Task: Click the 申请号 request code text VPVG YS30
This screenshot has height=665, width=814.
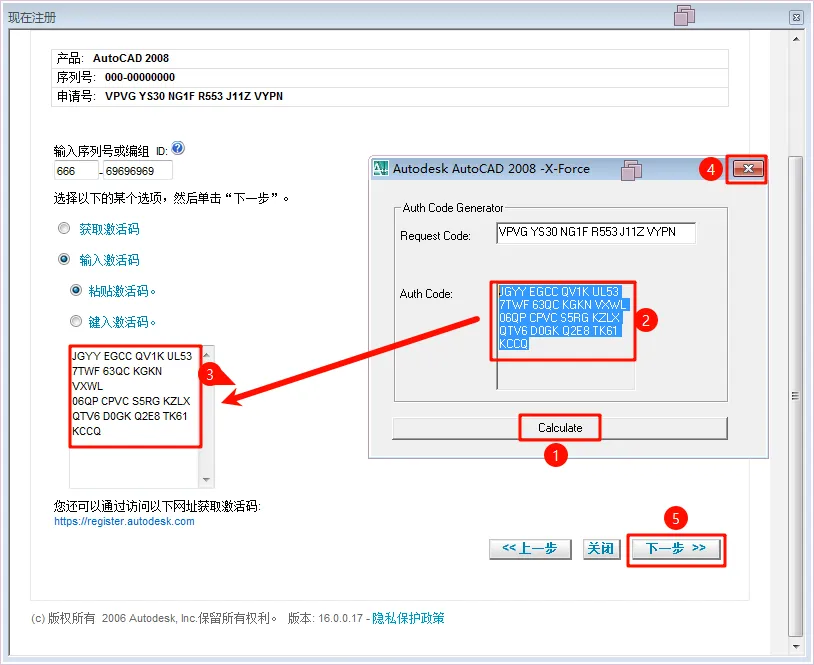Action: pyautogui.click(x=194, y=96)
